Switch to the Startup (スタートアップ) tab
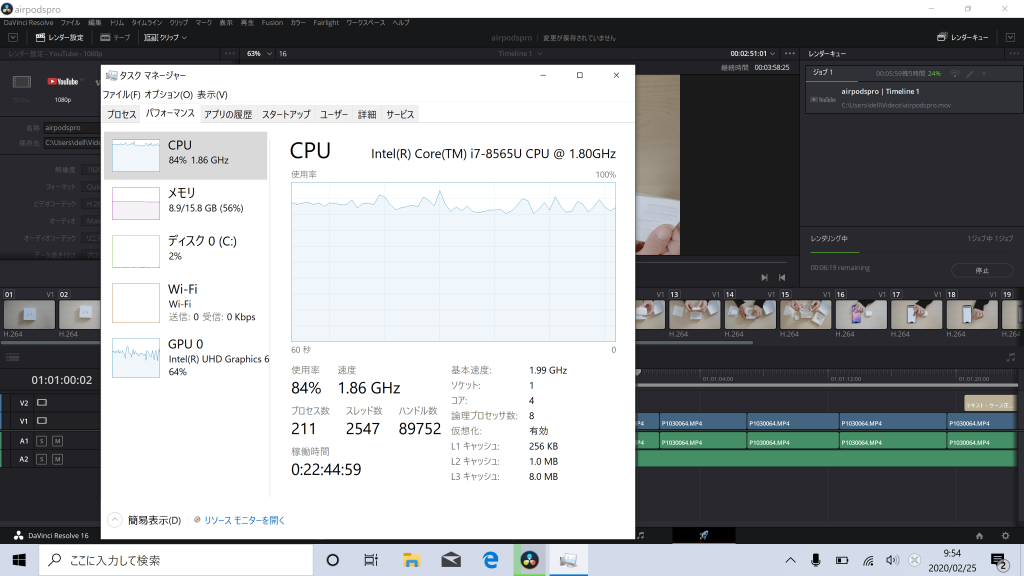The image size is (1024, 576). [x=286, y=114]
